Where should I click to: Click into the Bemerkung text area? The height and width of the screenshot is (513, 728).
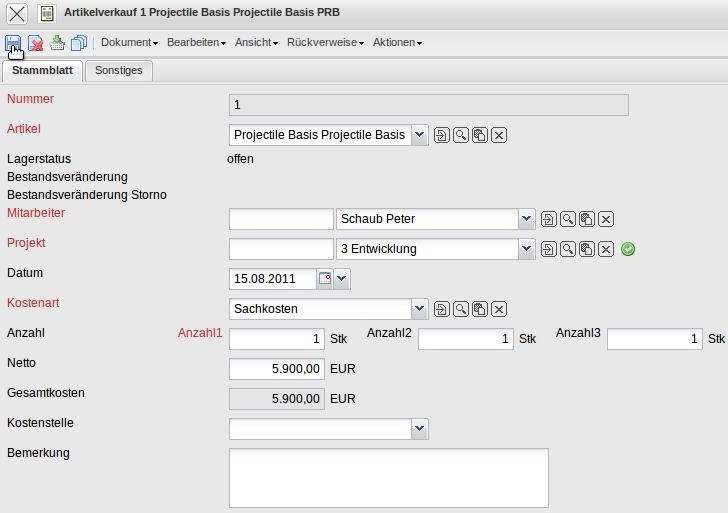(388, 478)
